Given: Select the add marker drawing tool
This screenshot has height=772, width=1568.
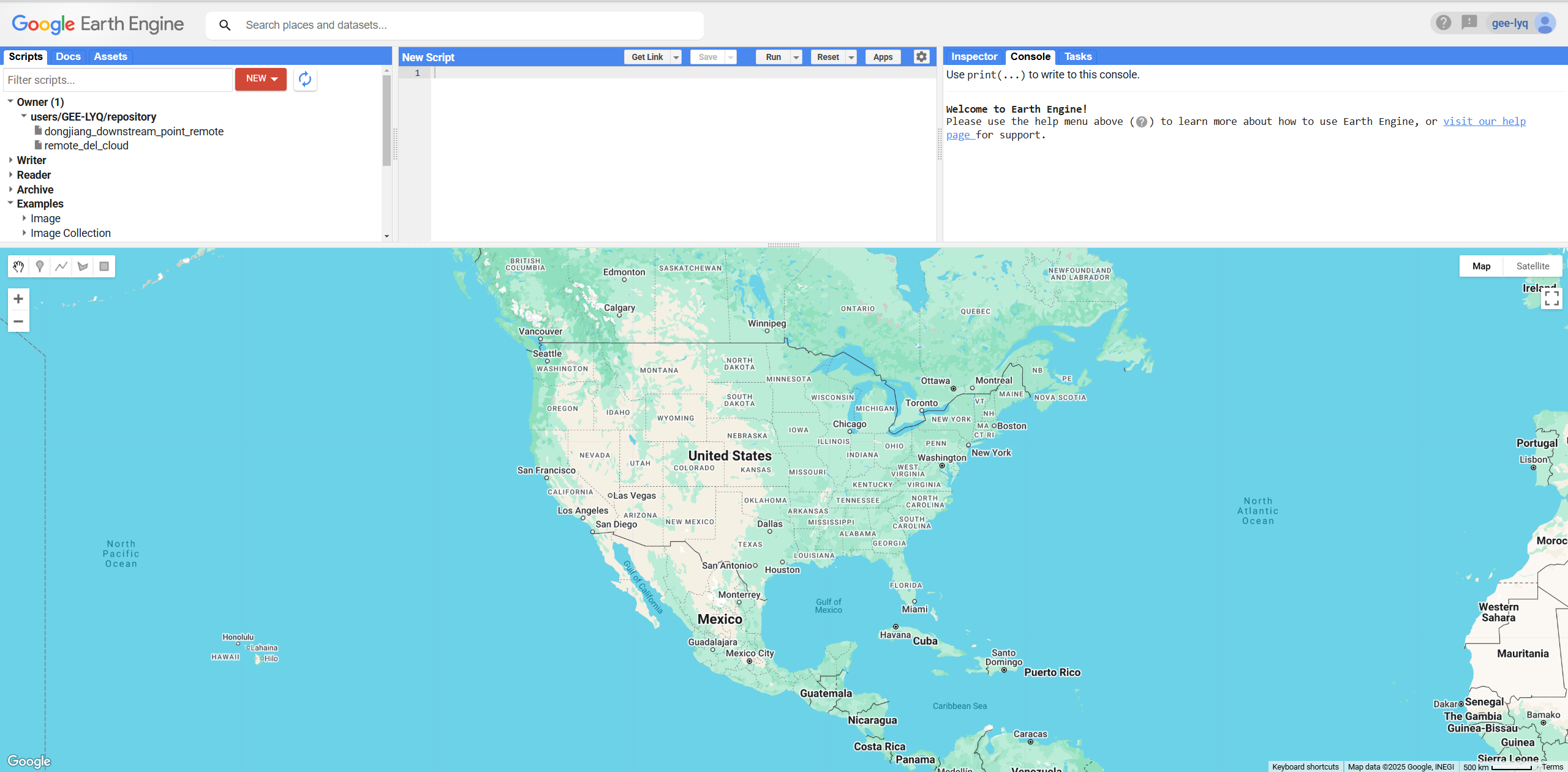Looking at the screenshot, I should coord(40,266).
